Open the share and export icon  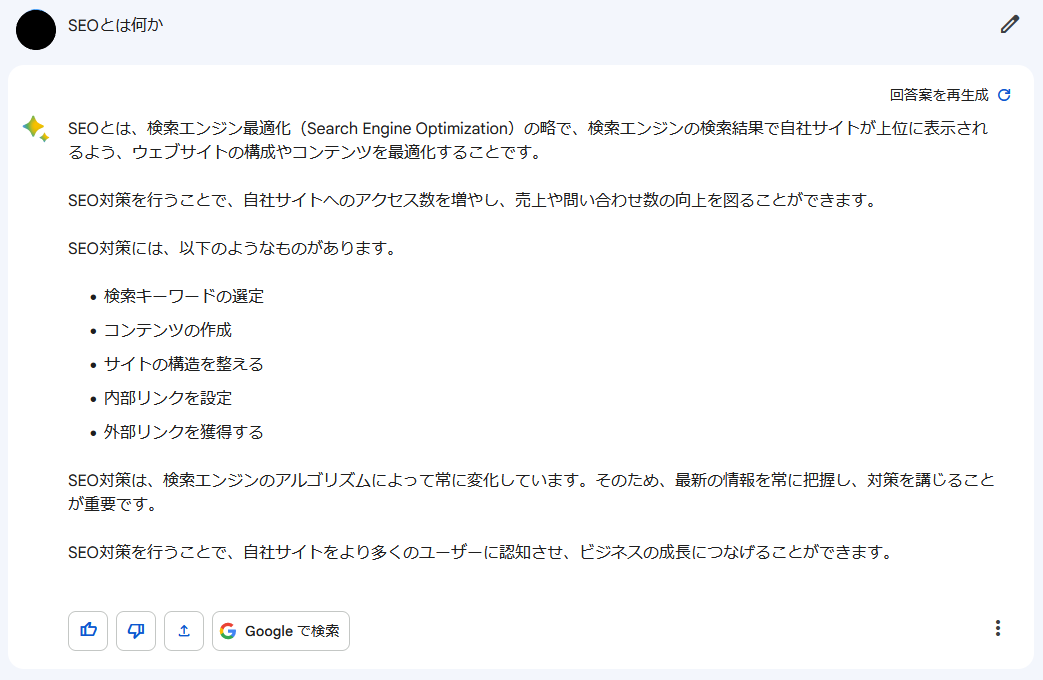184,631
